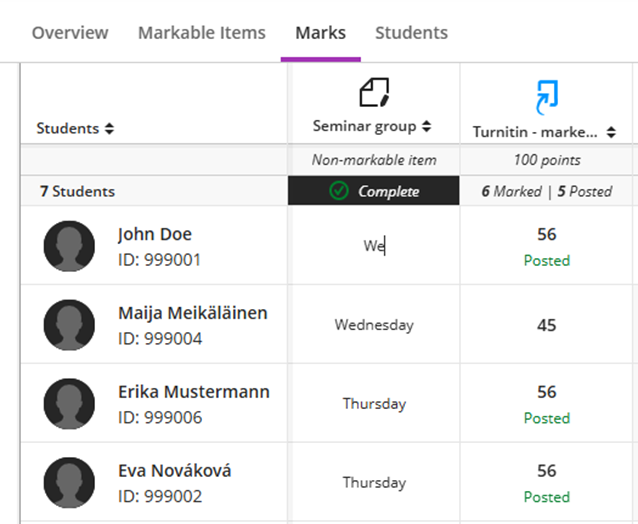Click John Doe's avatar icon
Screen dimensions: 638x524
pos(69,246)
